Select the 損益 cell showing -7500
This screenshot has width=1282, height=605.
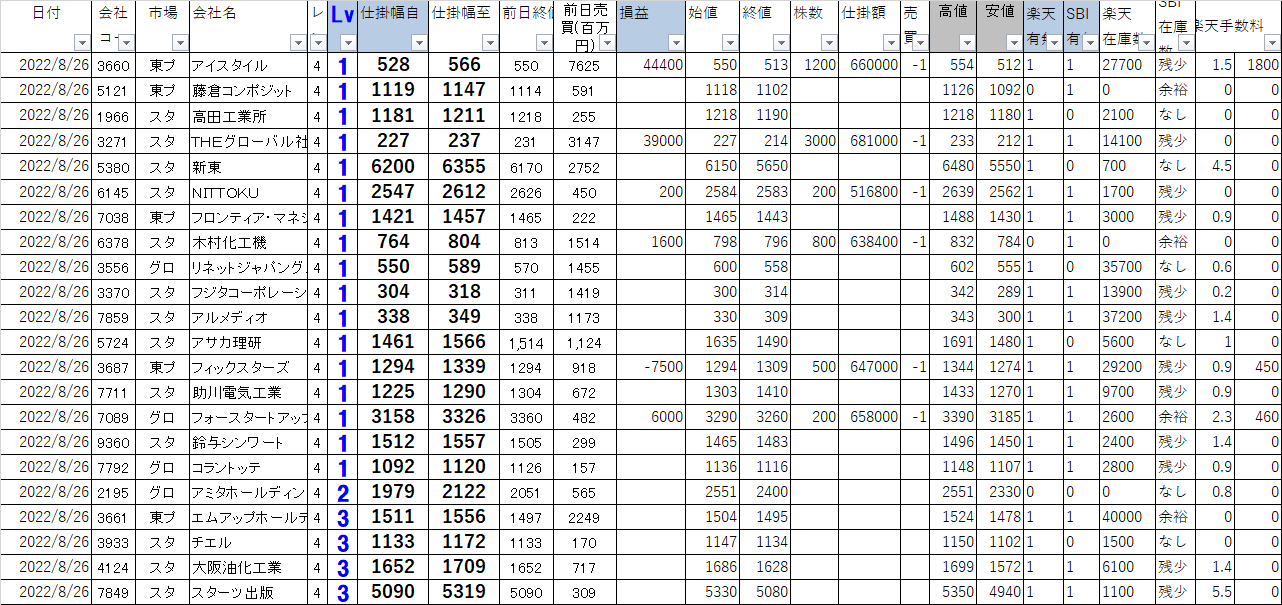[x=651, y=367]
